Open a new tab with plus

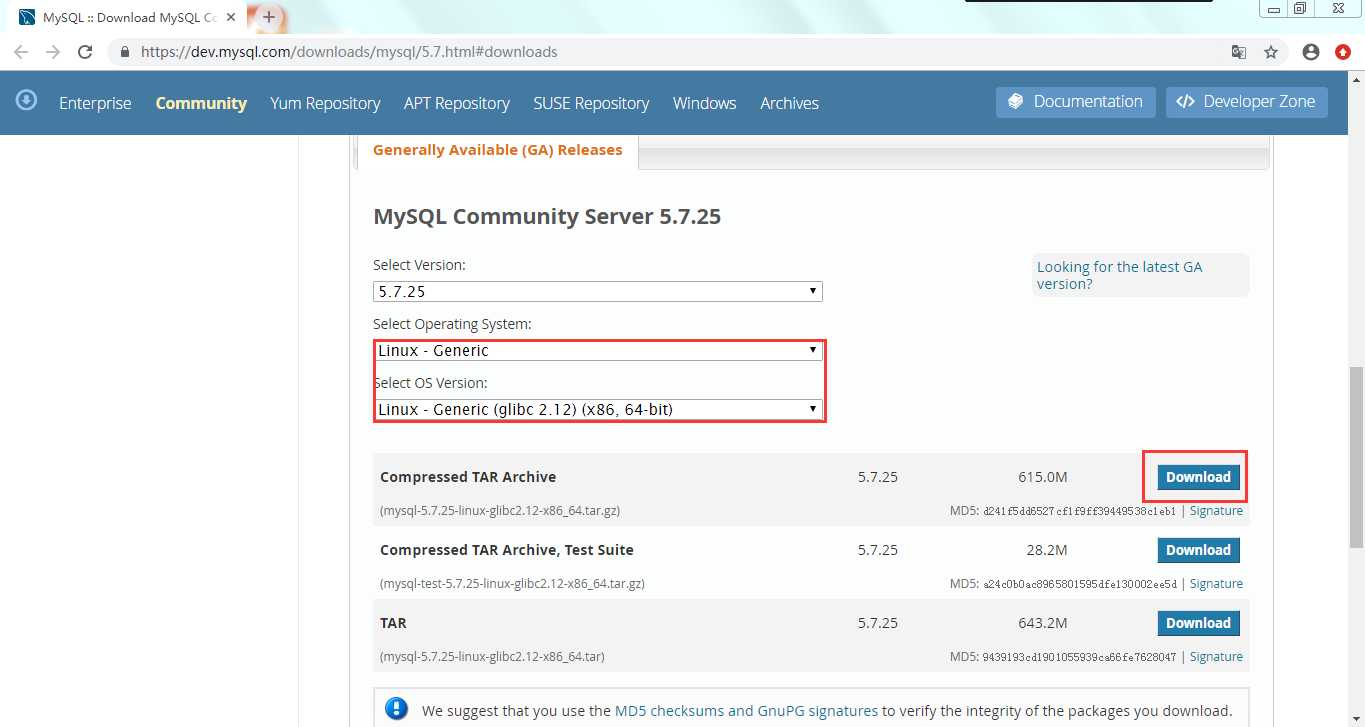point(269,17)
